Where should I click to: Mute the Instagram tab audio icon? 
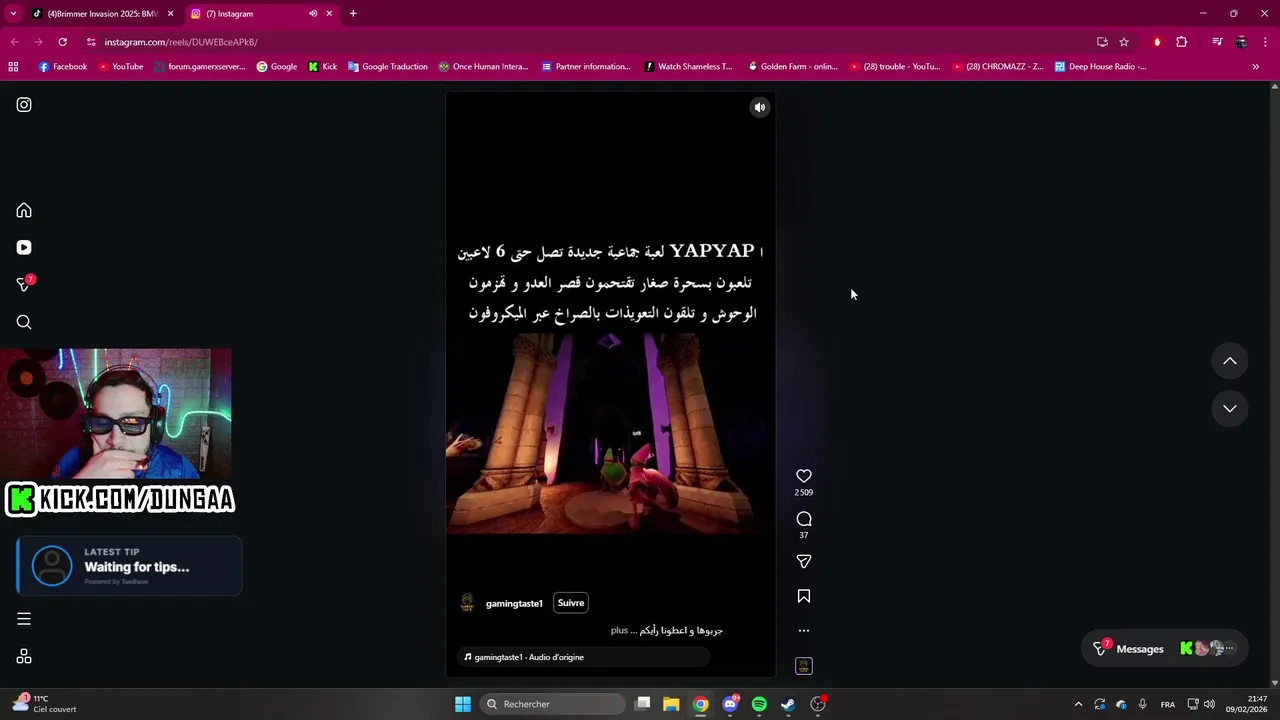313,14
